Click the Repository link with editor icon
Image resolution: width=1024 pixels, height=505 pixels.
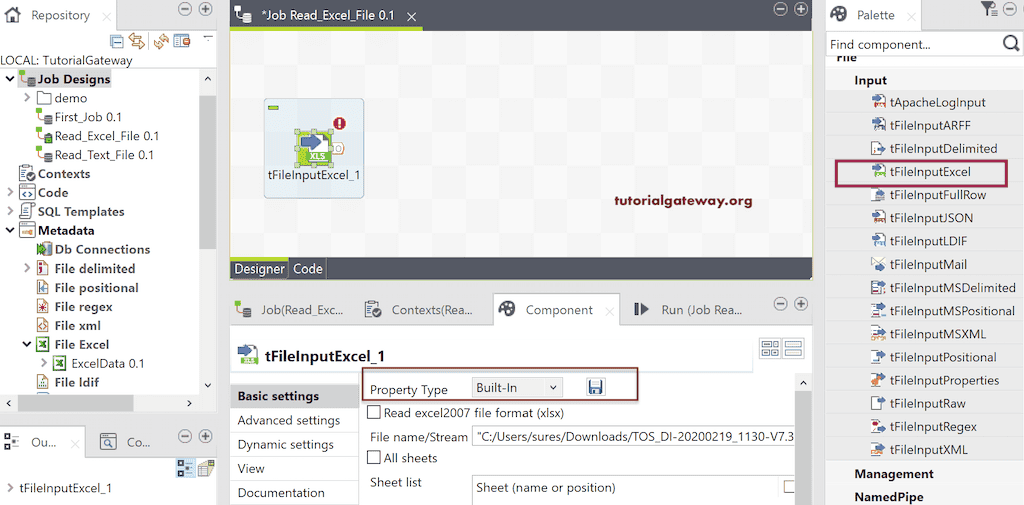point(137,41)
